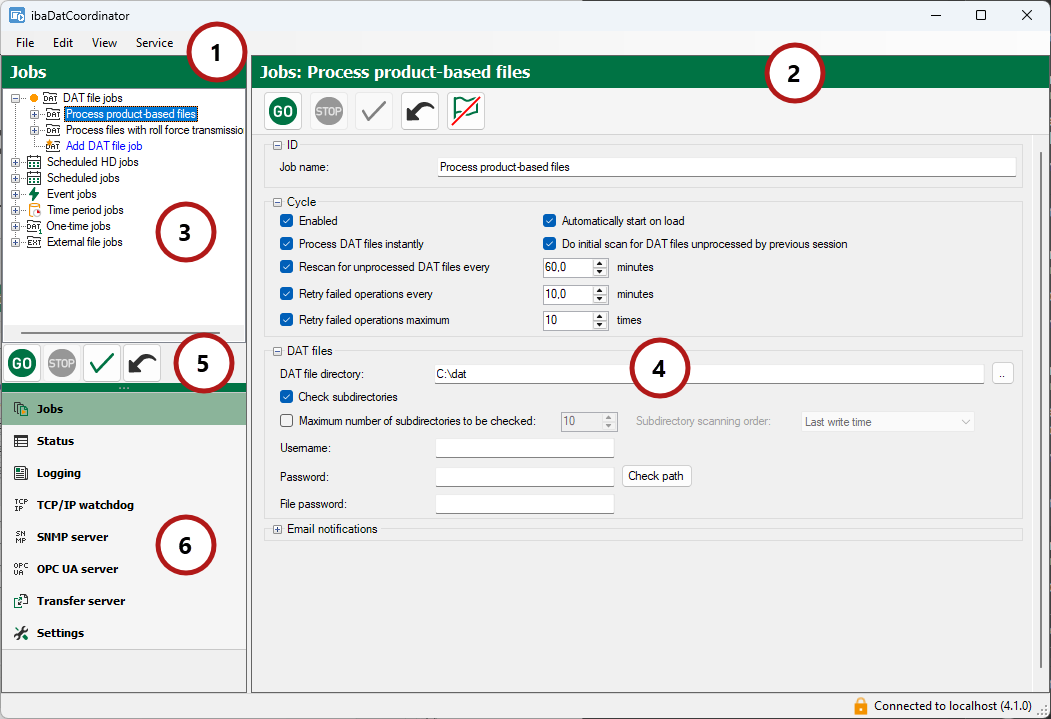
Task: Click the Settings wrench icon
Action: [21, 633]
